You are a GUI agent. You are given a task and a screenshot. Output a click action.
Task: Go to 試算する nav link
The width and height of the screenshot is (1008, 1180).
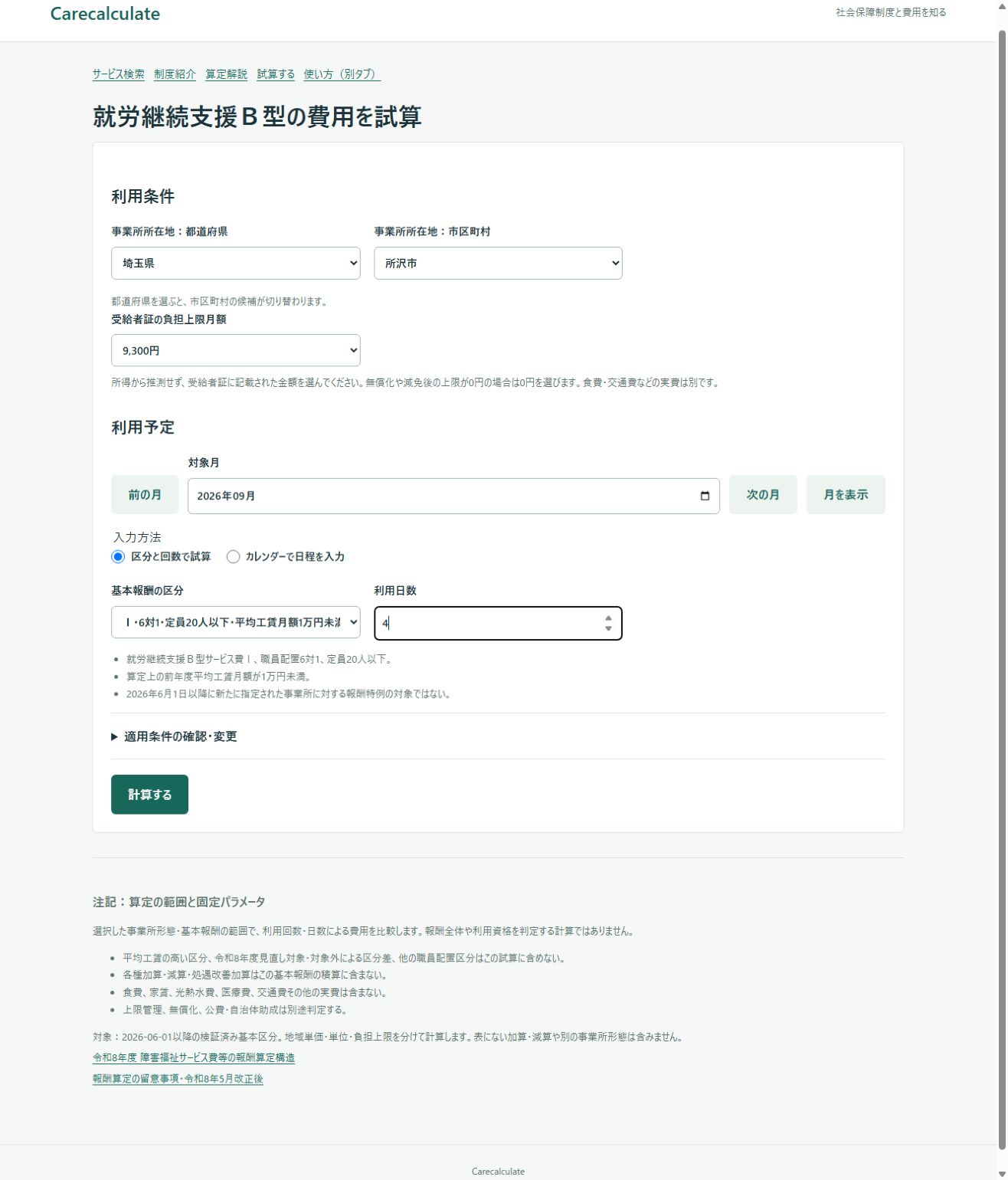[276, 74]
